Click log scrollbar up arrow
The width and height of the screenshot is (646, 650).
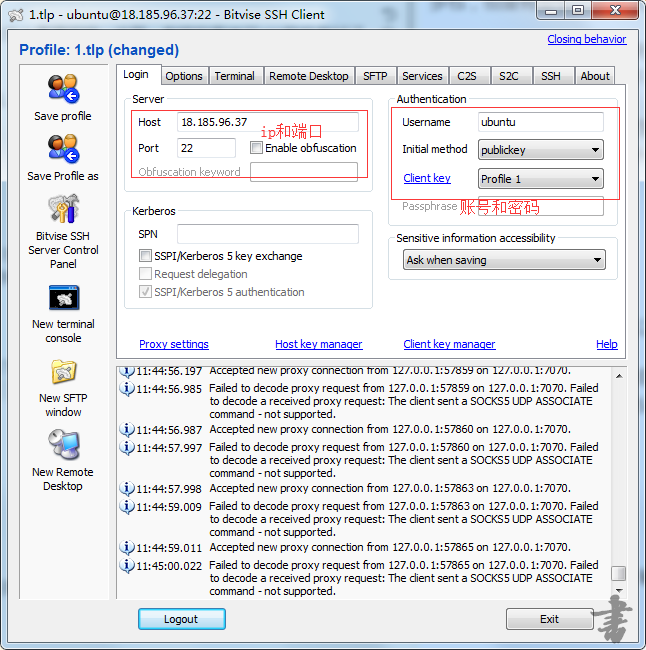619,376
